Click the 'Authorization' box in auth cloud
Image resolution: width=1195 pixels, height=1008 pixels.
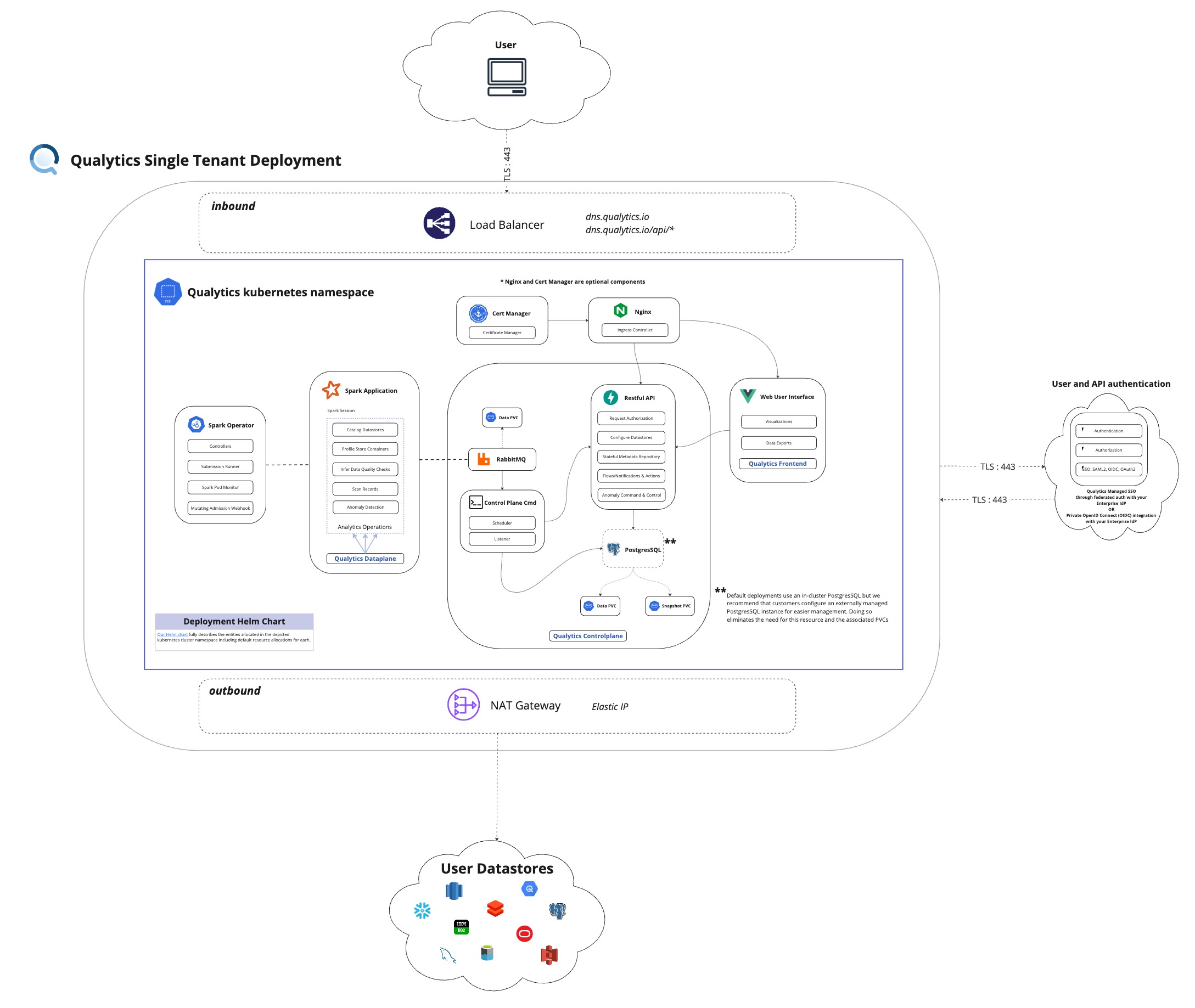(1108, 450)
